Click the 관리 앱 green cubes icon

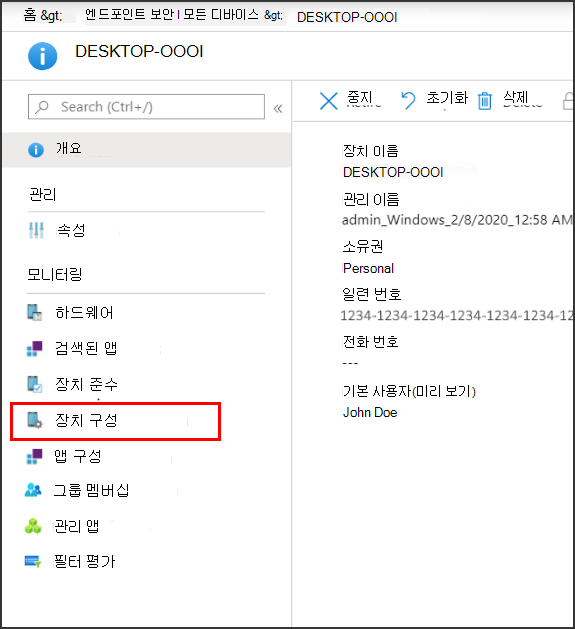33,526
